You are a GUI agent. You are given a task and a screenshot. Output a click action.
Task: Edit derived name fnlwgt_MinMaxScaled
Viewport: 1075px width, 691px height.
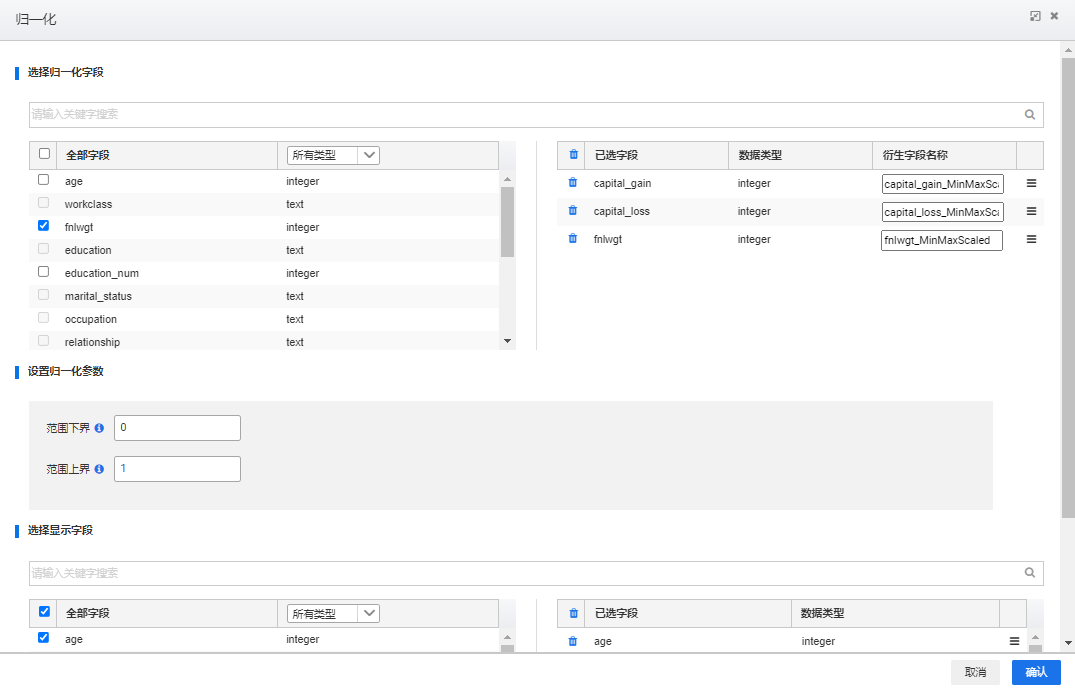tap(942, 240)
